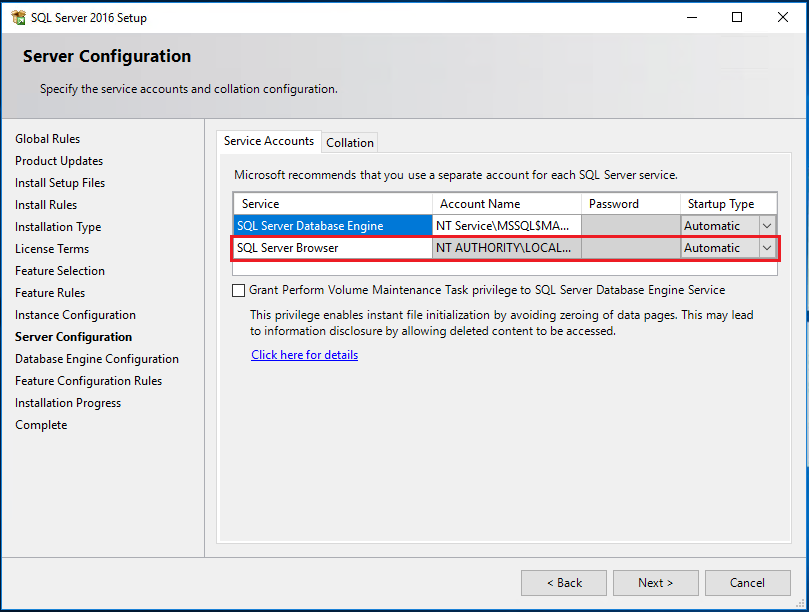Enable Grant Perform Volume Maintenance Task checkbox
Viewport: 809px width, 612px height.
pyautogui.click(x=238, y=290)
